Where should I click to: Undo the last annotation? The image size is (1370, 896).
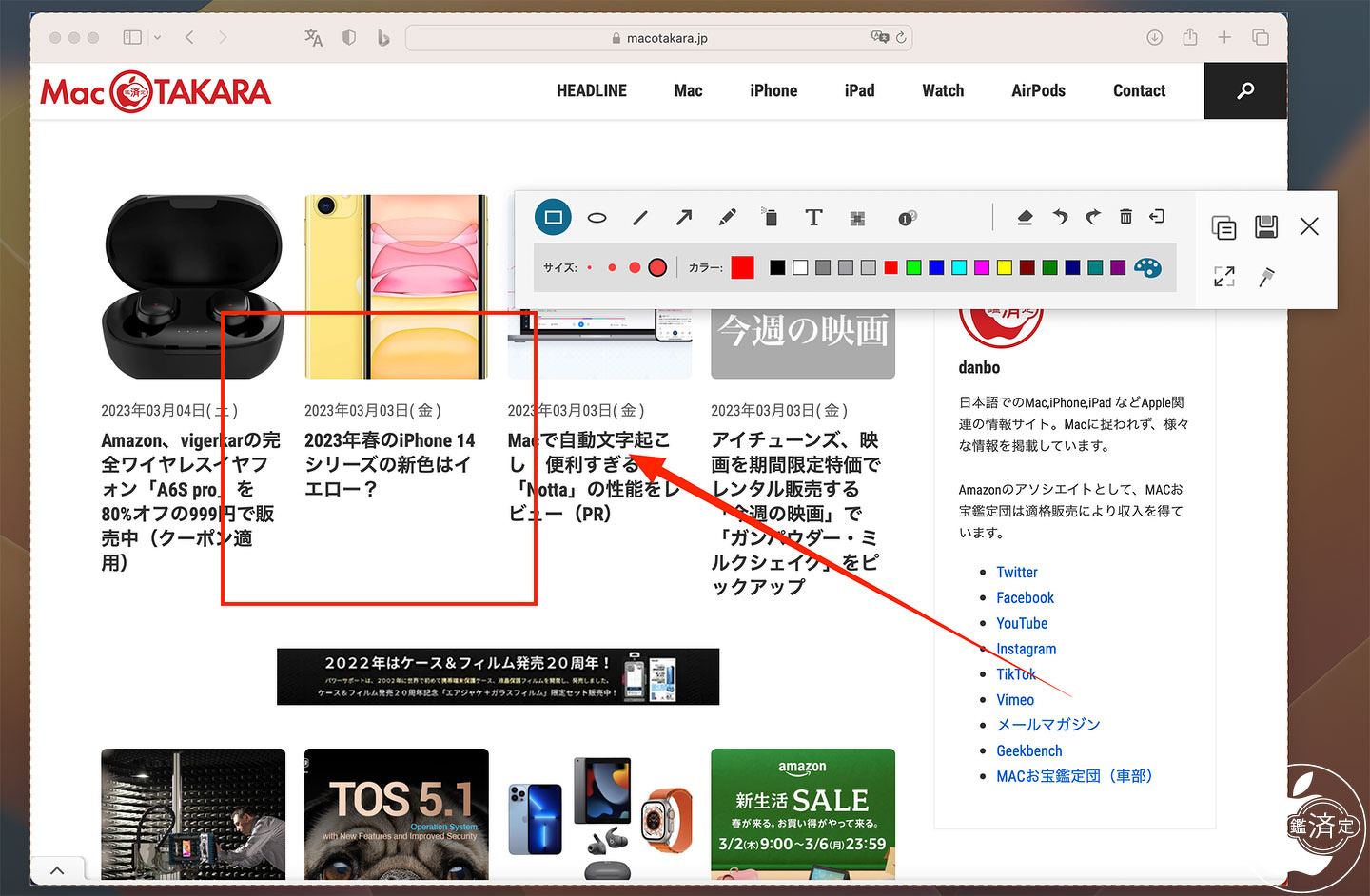1060,217
